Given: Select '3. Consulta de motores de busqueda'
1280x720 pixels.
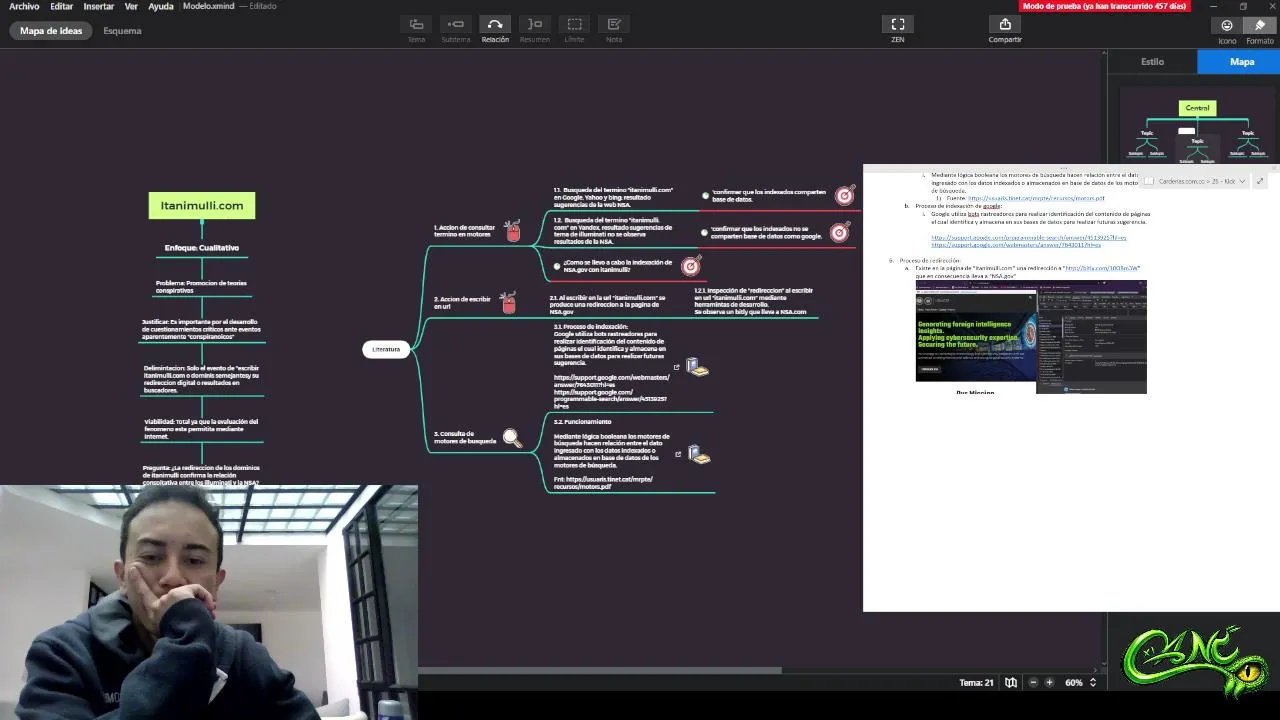Looking at the screenshot, I should (465, 437).
